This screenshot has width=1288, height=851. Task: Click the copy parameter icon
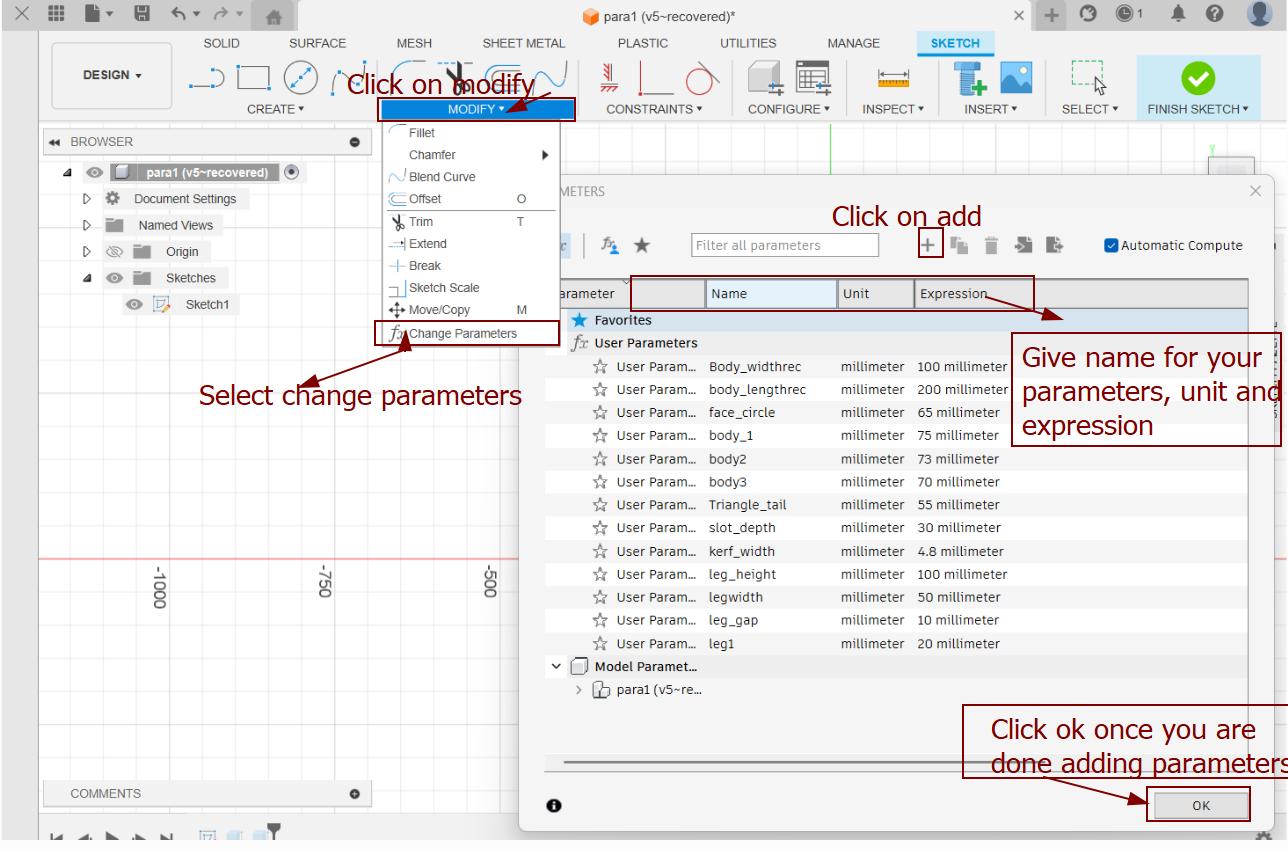(959, 245)
